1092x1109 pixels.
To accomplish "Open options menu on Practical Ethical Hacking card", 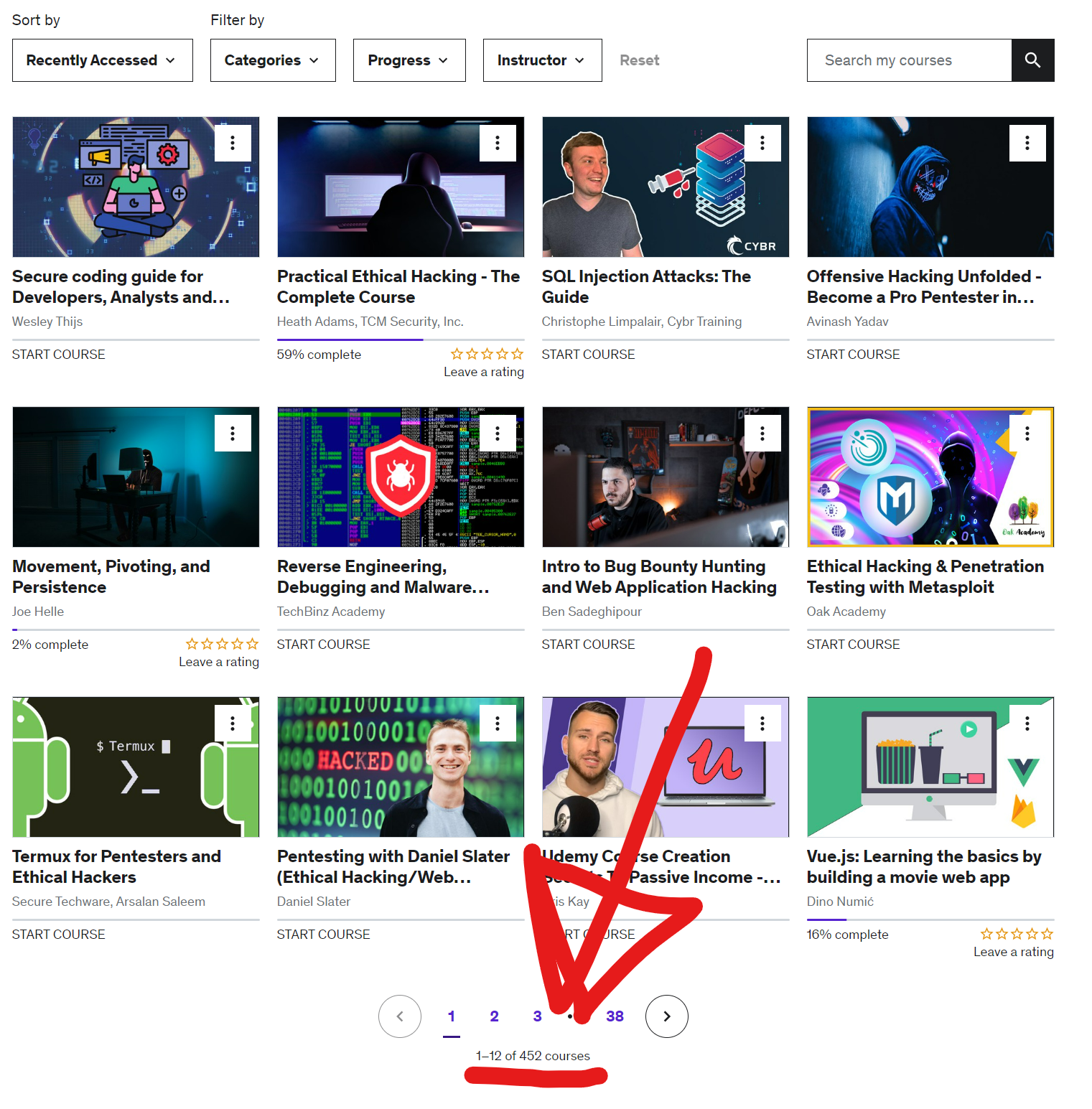I will click(x=498, y=143).
